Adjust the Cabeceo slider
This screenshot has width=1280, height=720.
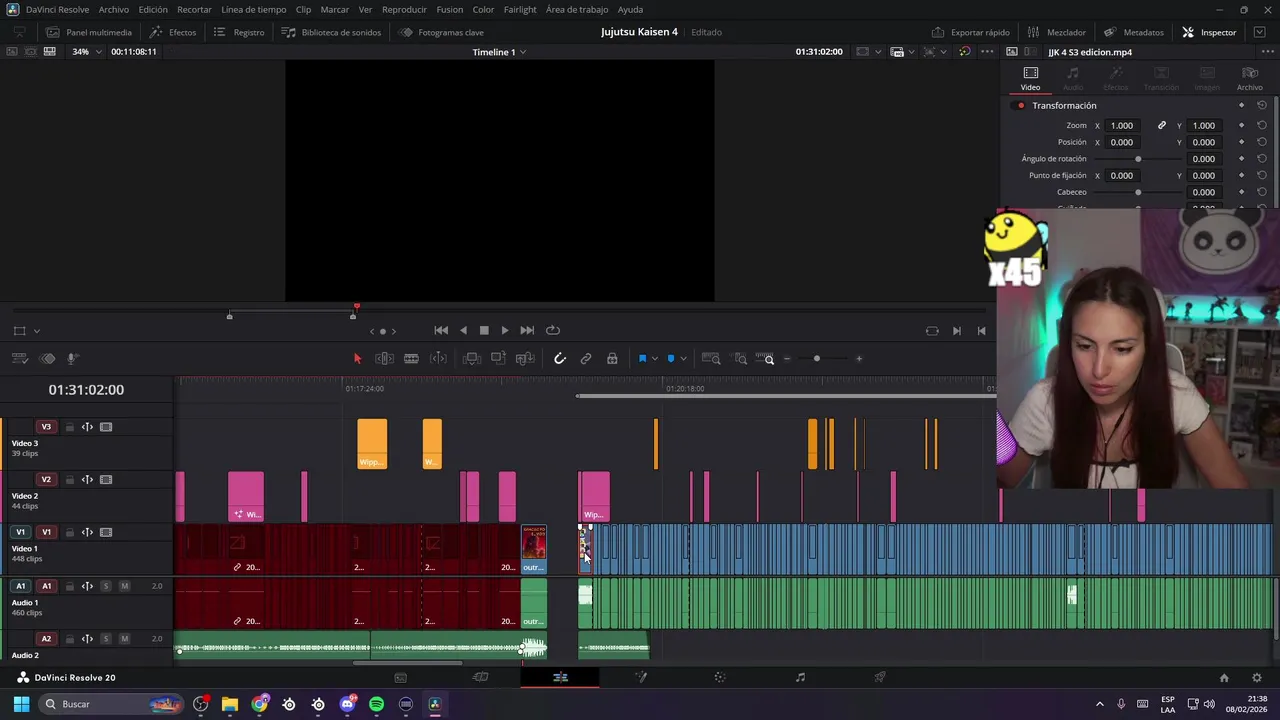click(x=1138, y=192)
